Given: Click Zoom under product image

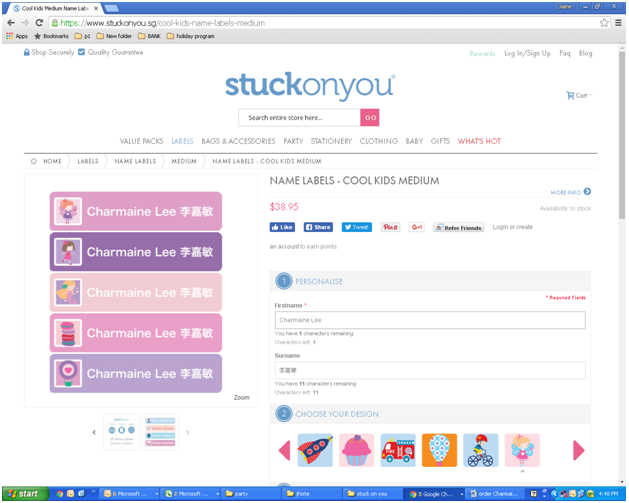Looking at the screenshot, I should click(241, 398).
